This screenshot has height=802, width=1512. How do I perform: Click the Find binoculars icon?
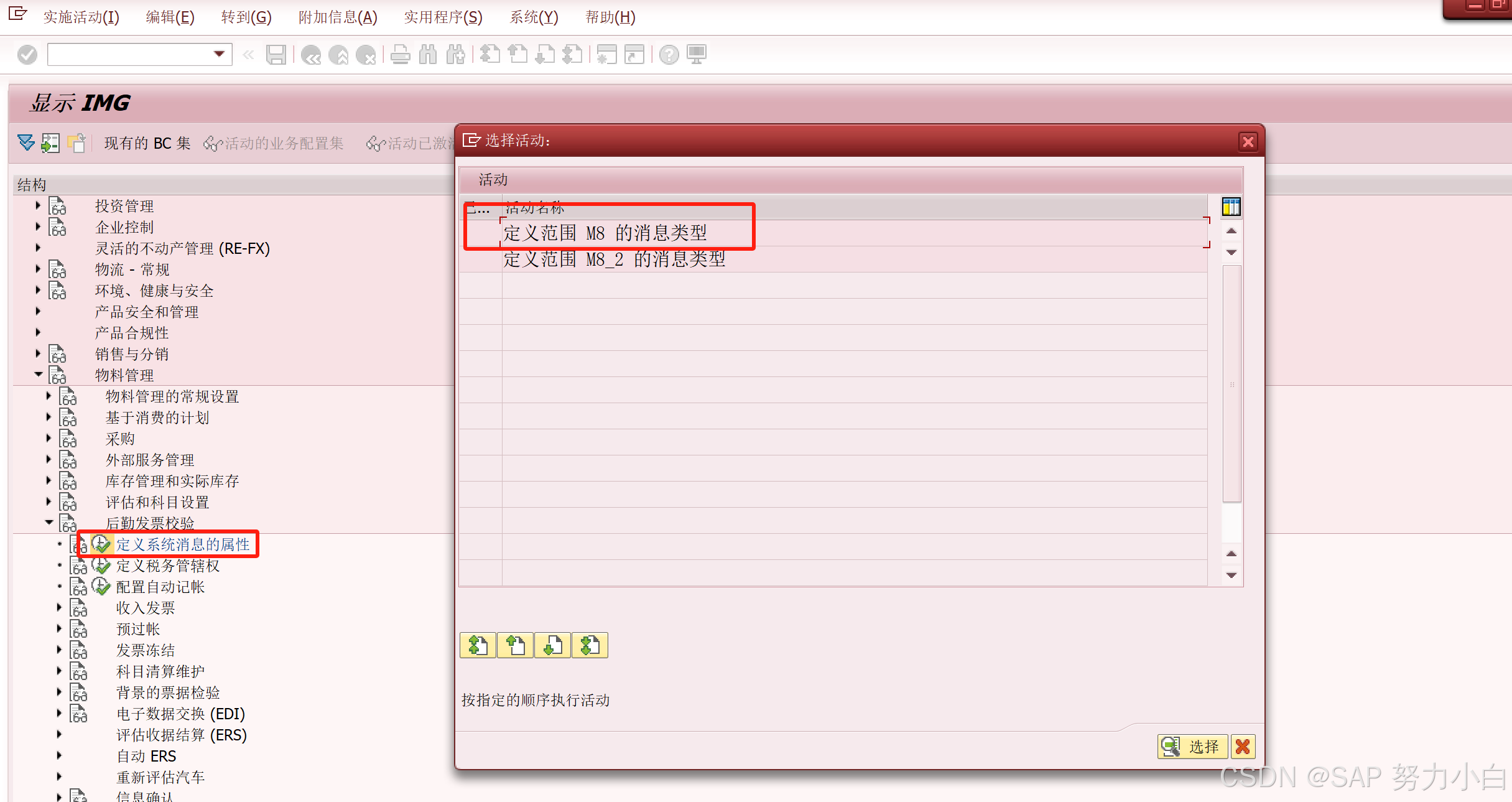[x=428, y=55]
